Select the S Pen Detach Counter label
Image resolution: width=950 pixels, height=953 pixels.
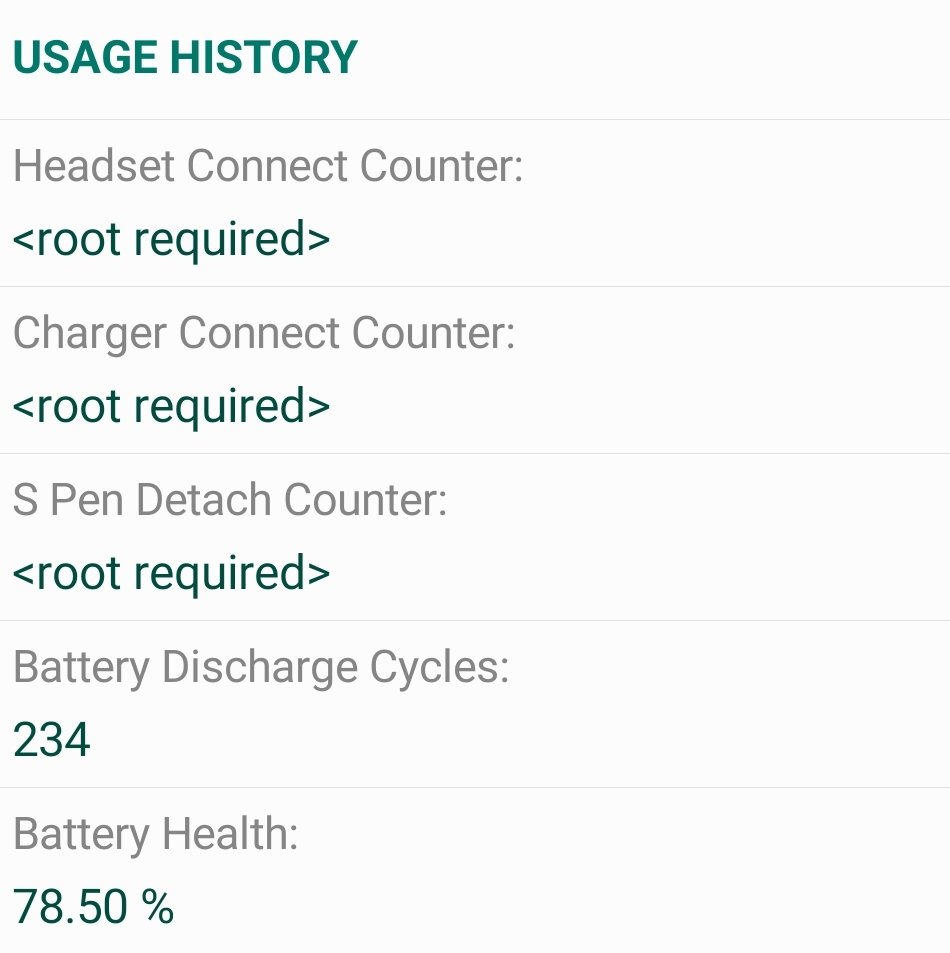click(230, 500)
